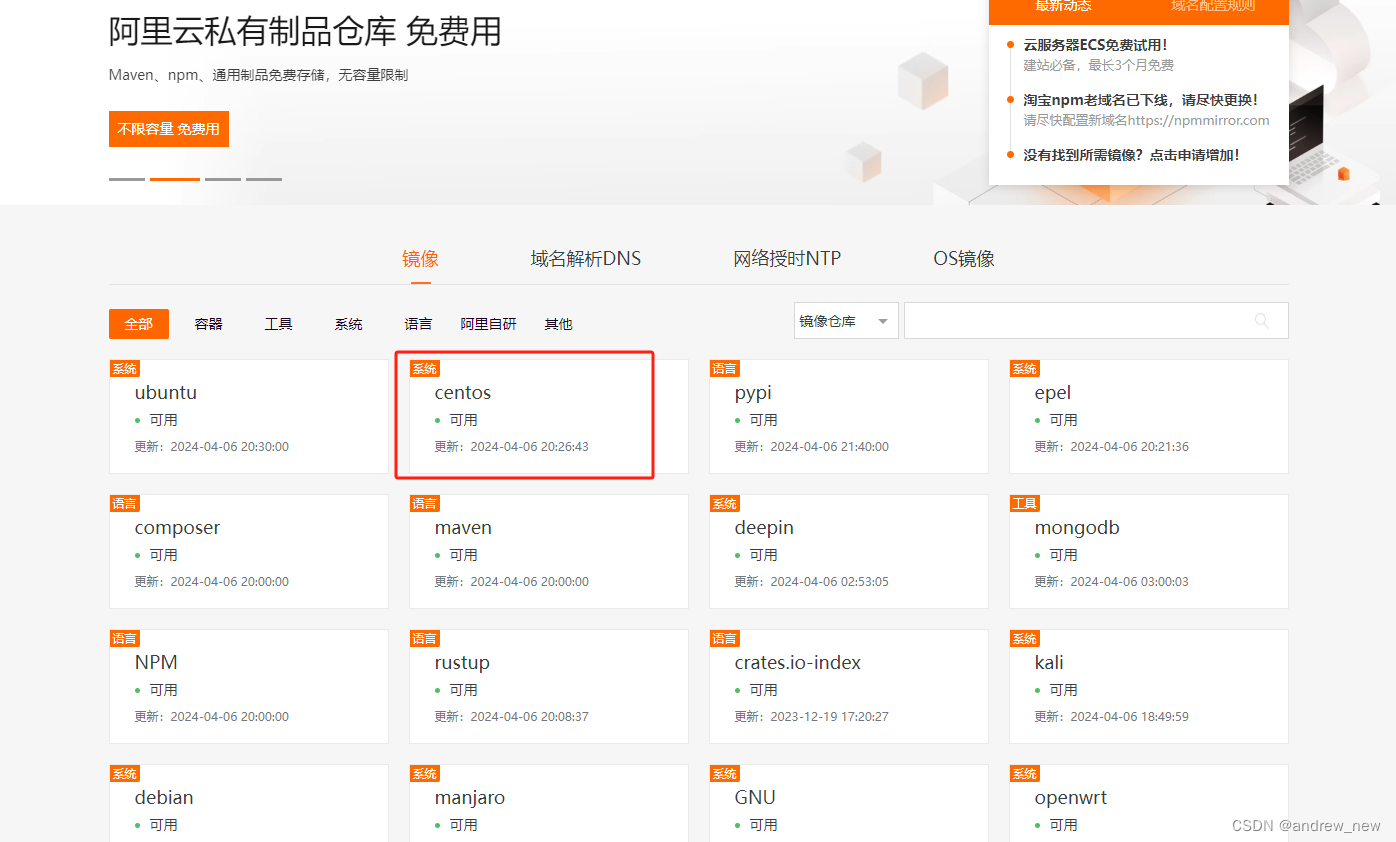Open the mongodb mirror card
The height and width of the screenshot is (842, 1396).
(x=1149, y=551)
